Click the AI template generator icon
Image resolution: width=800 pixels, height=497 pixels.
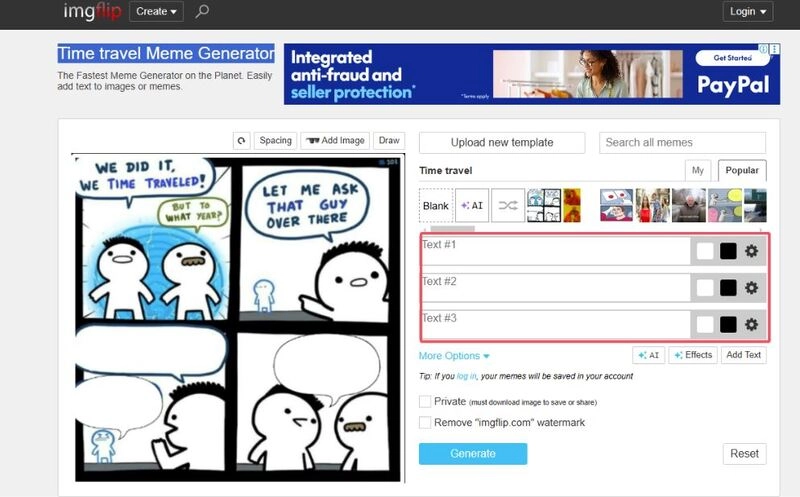(x=472, y=206)
